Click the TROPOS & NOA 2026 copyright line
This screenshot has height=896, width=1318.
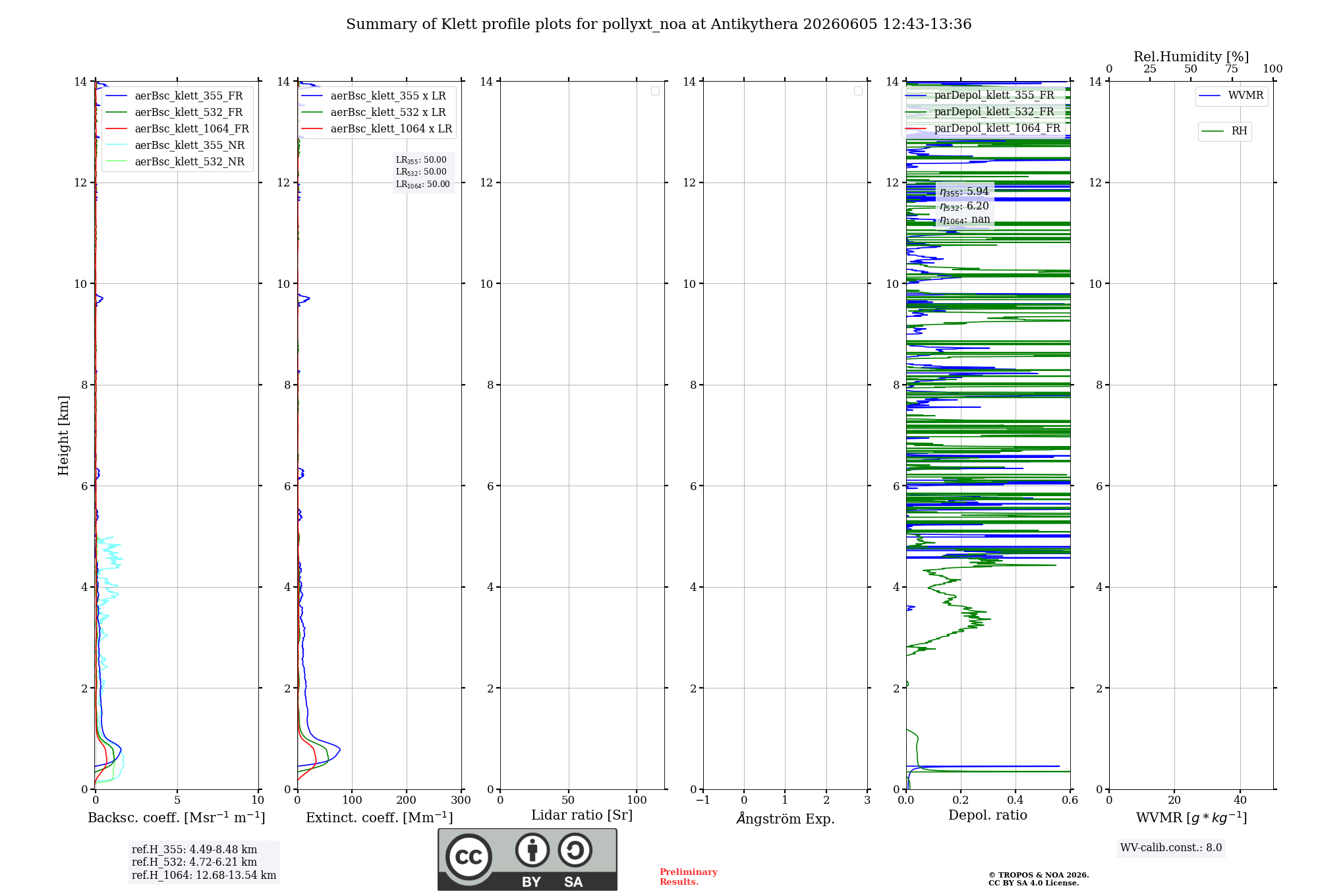coord(1039,875)
